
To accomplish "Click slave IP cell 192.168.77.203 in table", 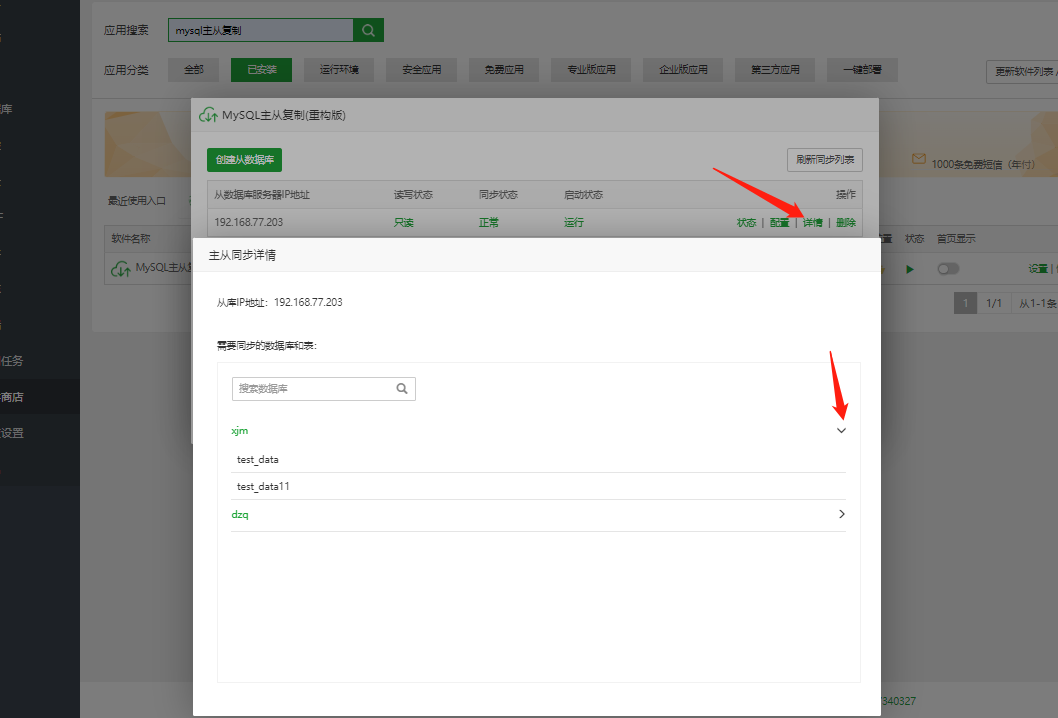I will coord(248,223).
